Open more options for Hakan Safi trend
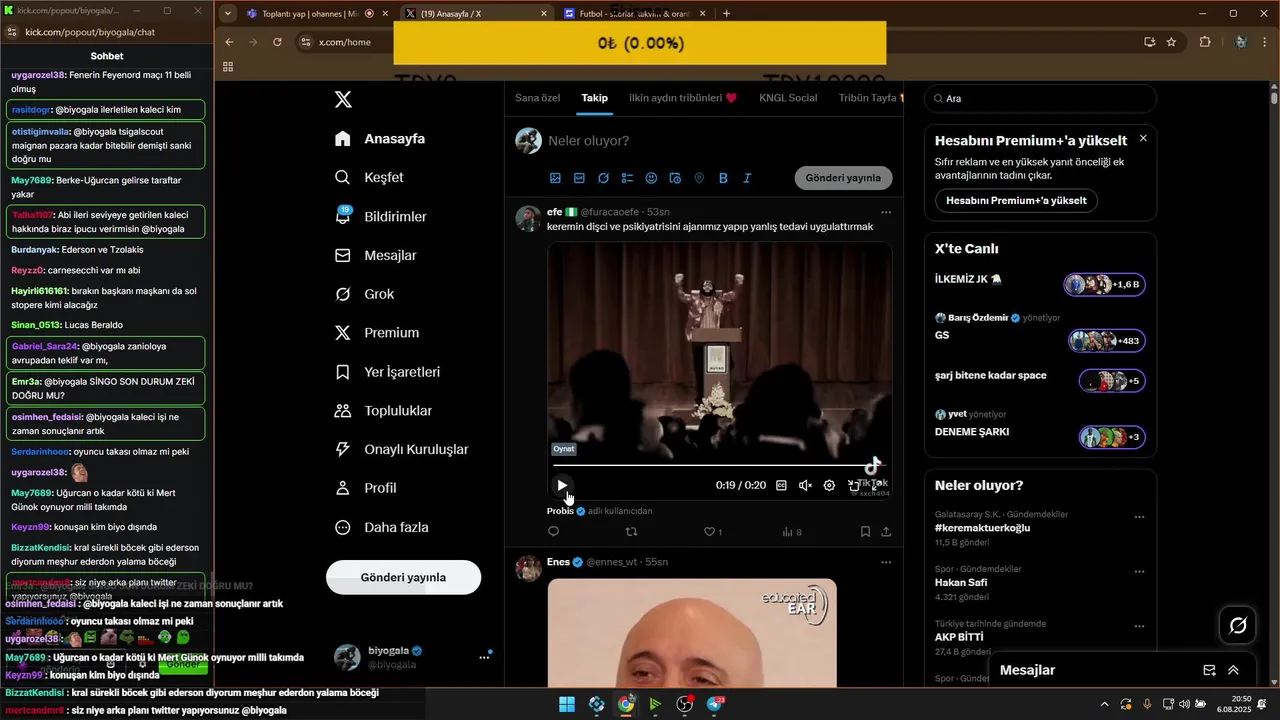The height and width of the screenshot is (720, 1280). (1139, 572)
